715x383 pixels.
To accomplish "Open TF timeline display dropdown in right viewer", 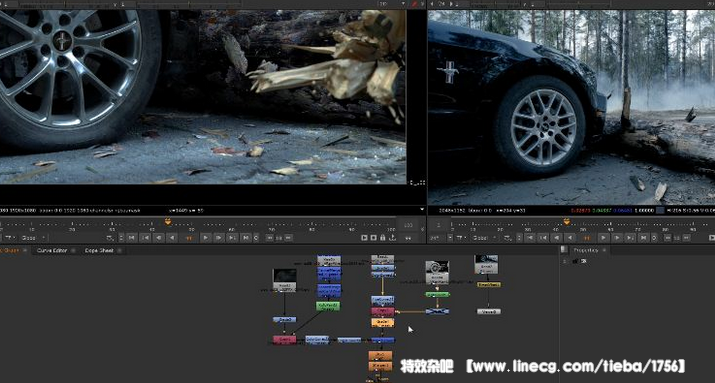I will (461, 238).
